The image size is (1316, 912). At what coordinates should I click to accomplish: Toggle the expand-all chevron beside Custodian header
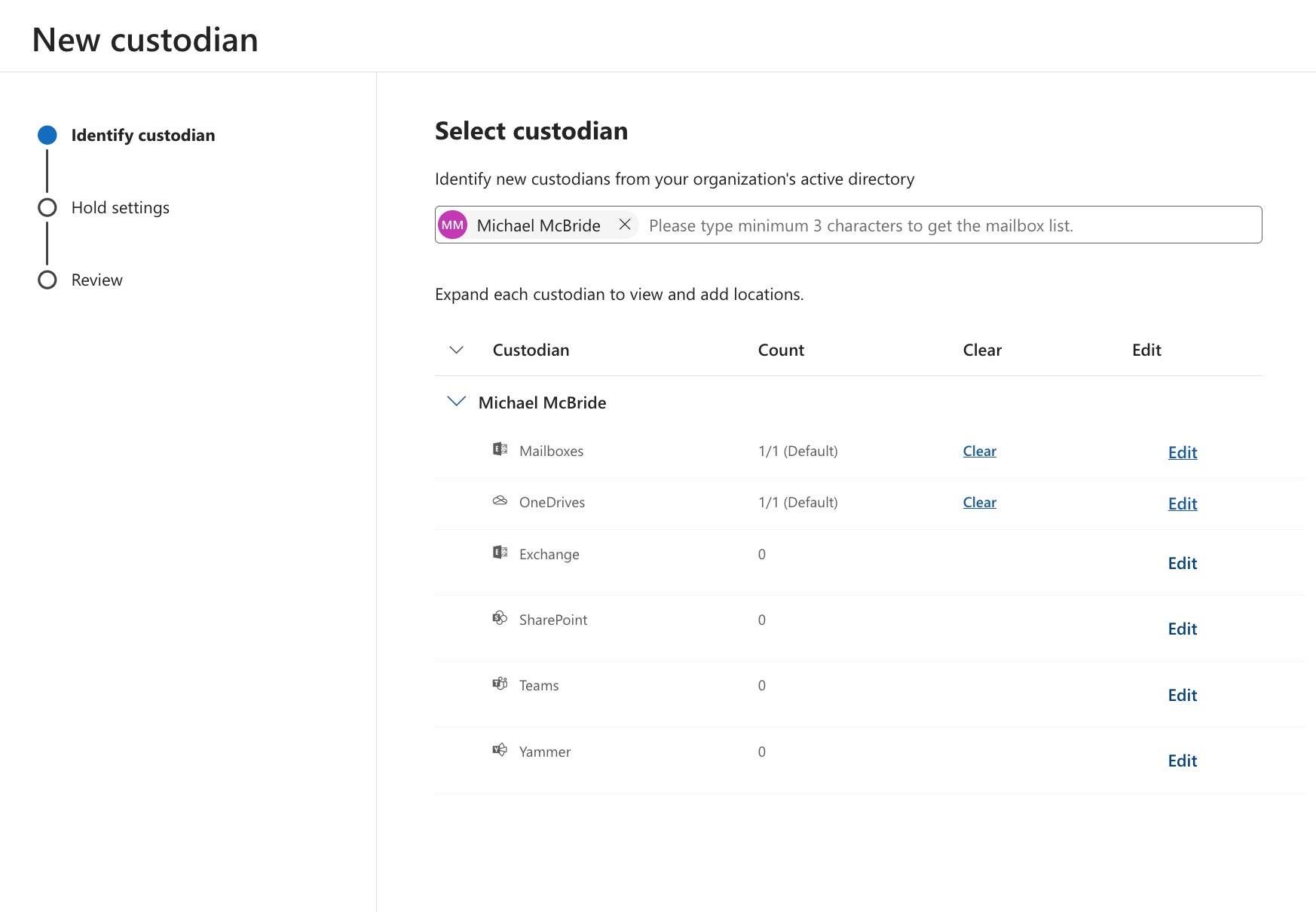(456, 350)
